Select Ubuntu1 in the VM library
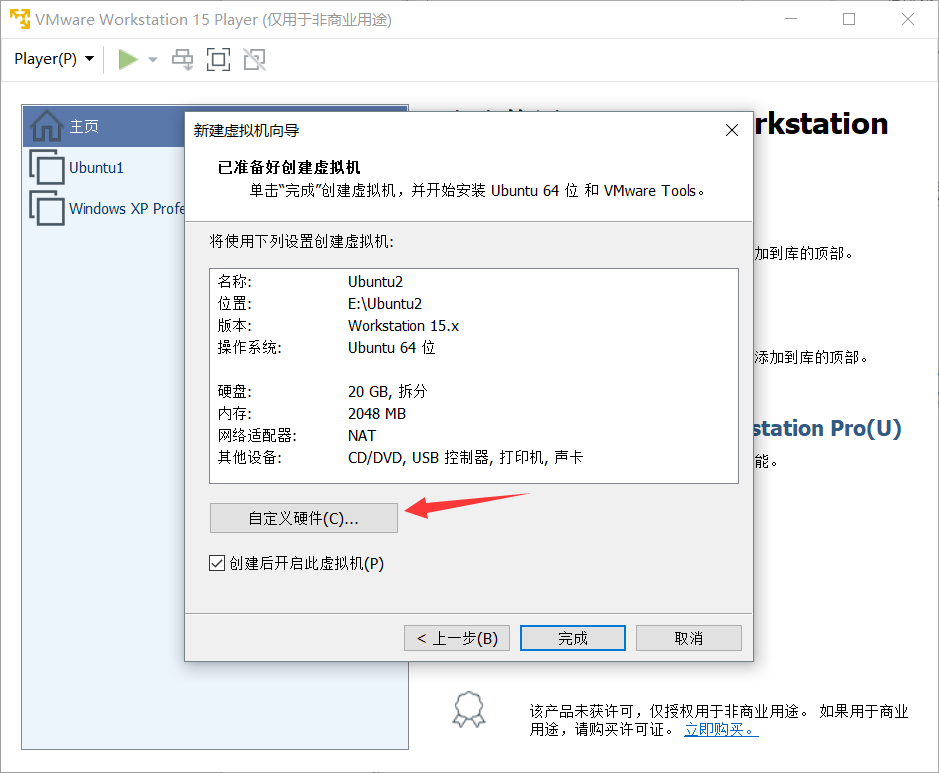Image resolution: width=939 pixels, height=773 pixels. [96, 168]
